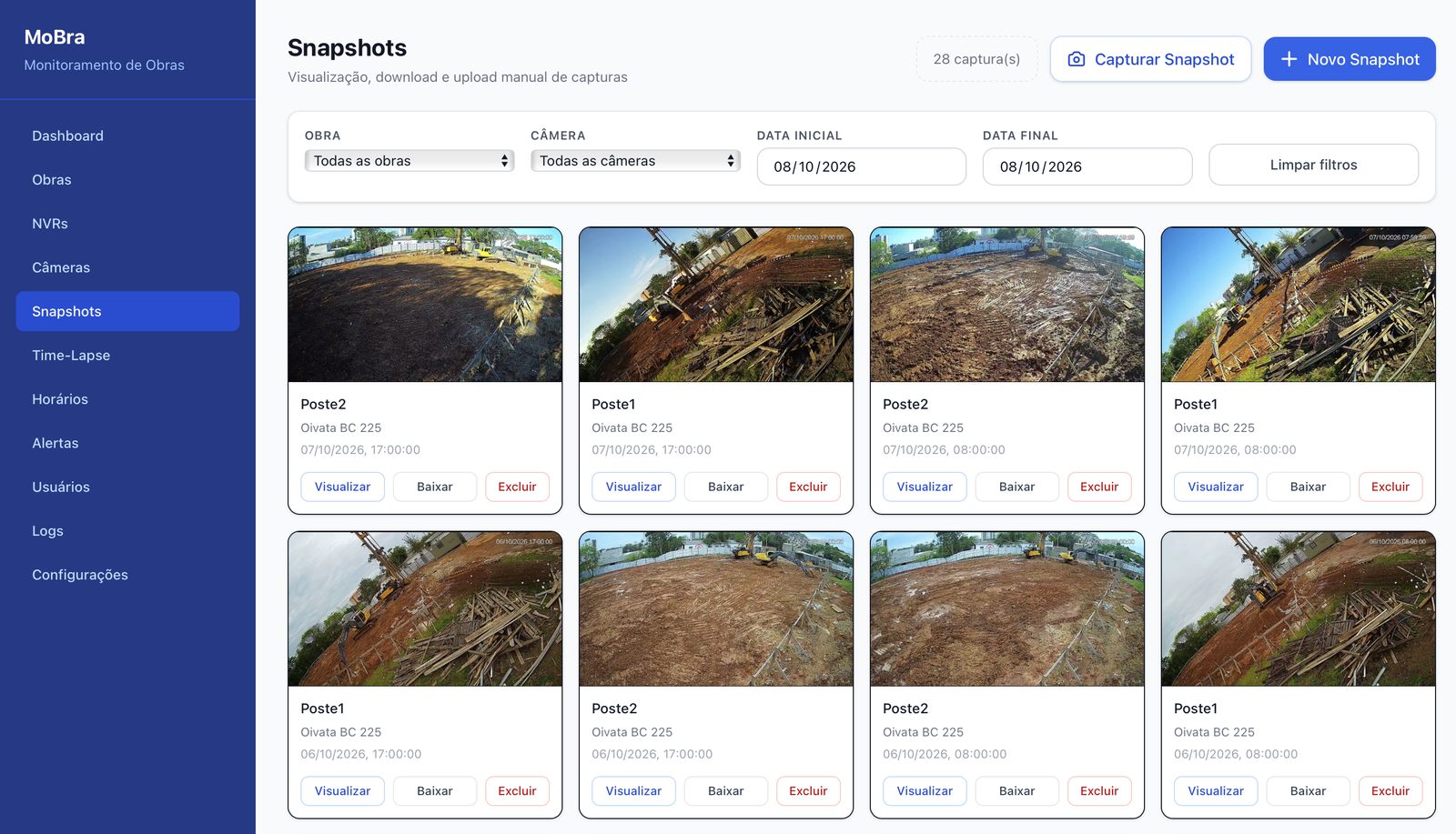Excluir the Poste2 06/10/2026 08:00 snapshot
Screen dimensions: 1456x834
tap(1099, 791)
